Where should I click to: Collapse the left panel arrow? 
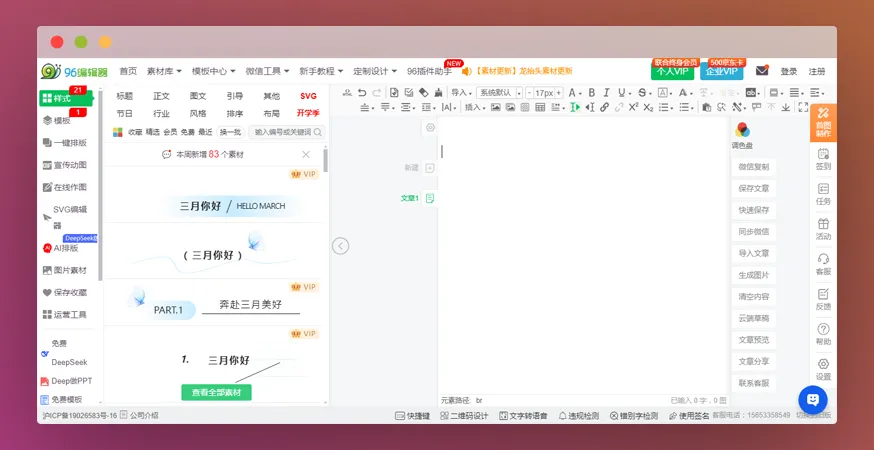(341, 245)
